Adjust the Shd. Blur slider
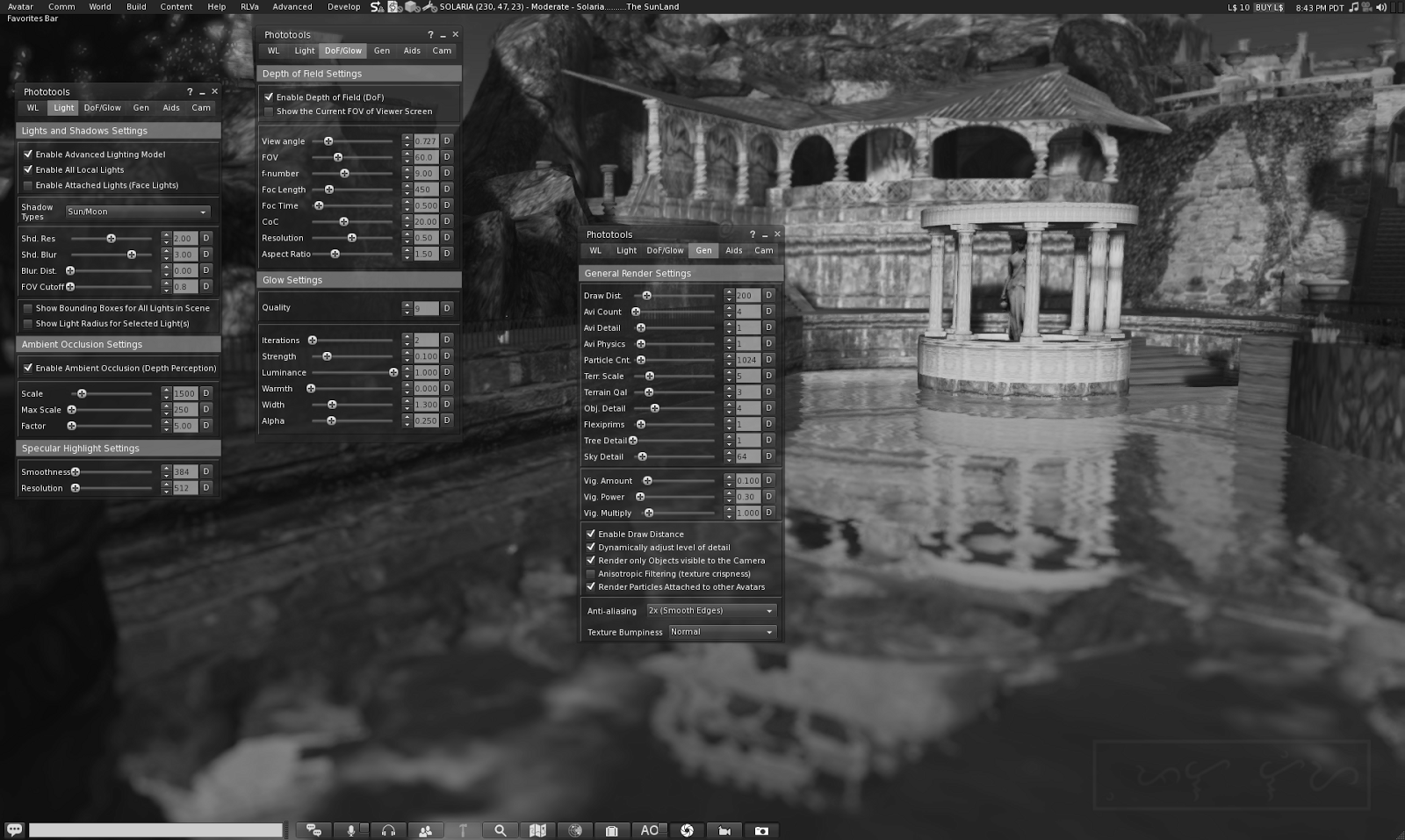Viewport: 1405px width, 840px height. tap(112, 255)
